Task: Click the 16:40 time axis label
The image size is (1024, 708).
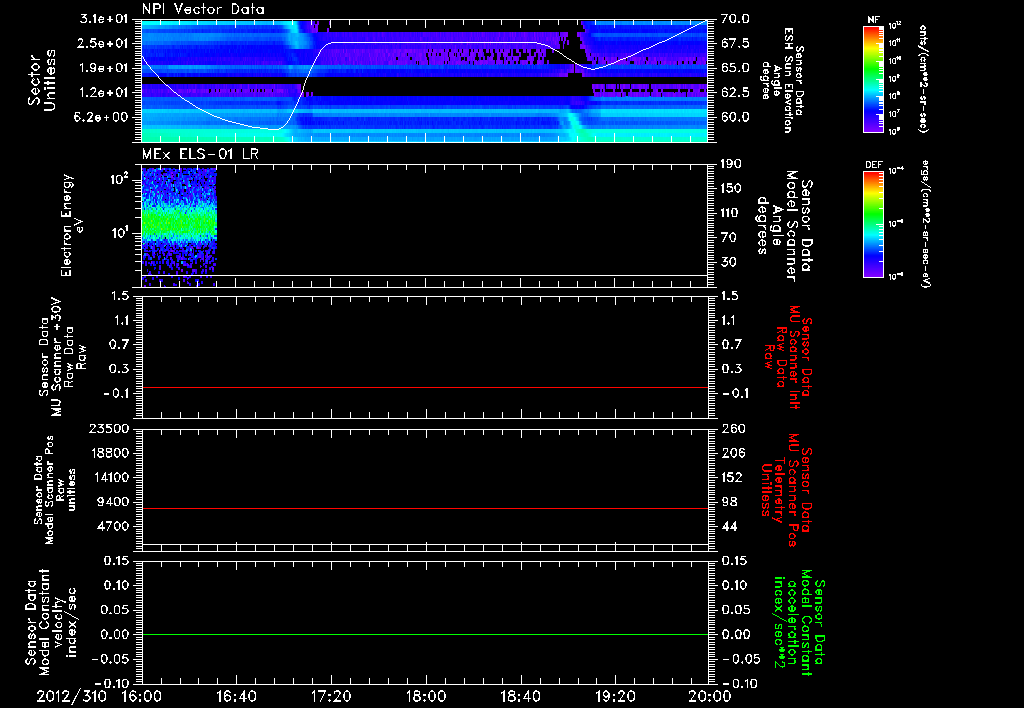Action: 236,696
